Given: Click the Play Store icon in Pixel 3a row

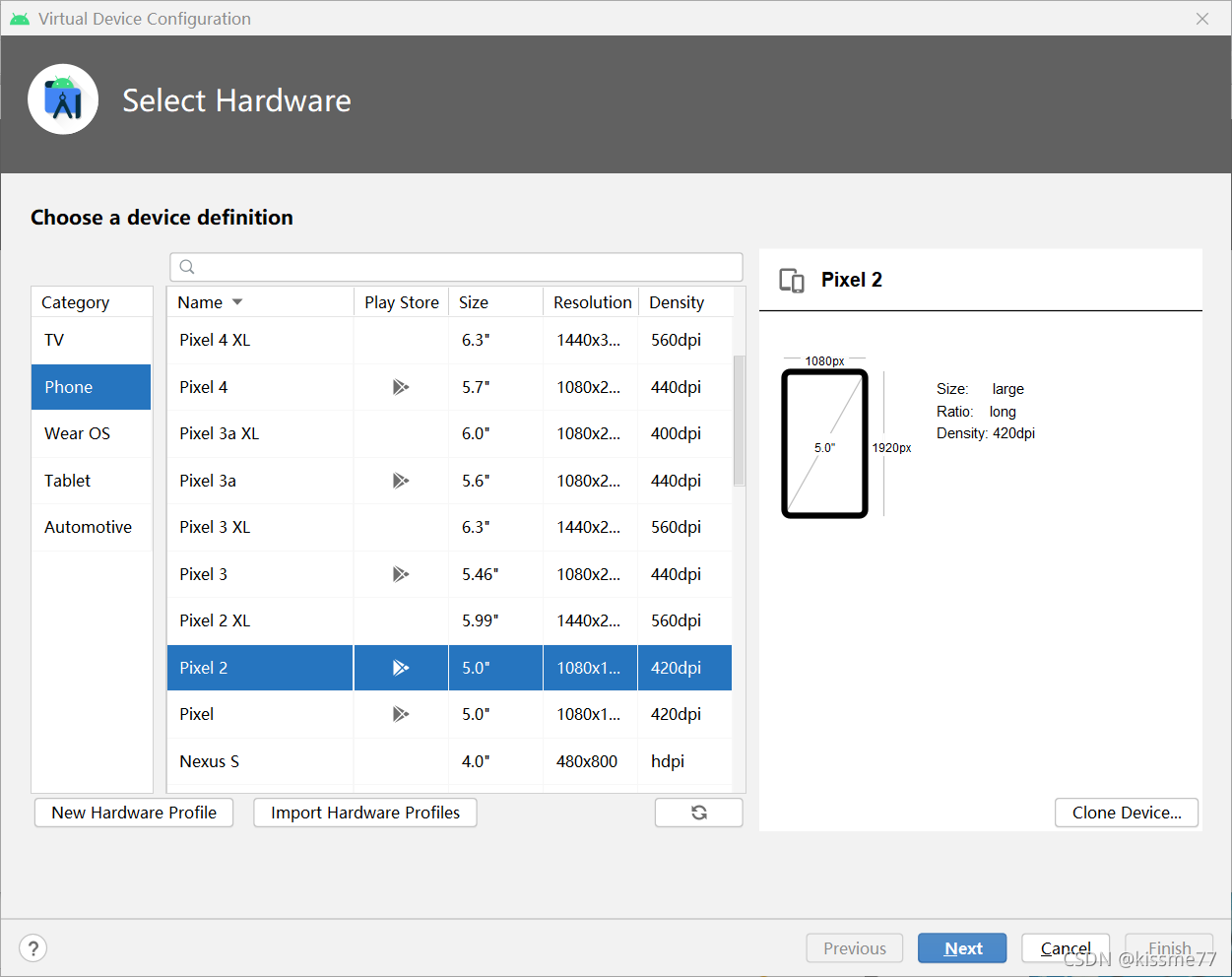Looking at the screenshot, I should coord(400,481).
